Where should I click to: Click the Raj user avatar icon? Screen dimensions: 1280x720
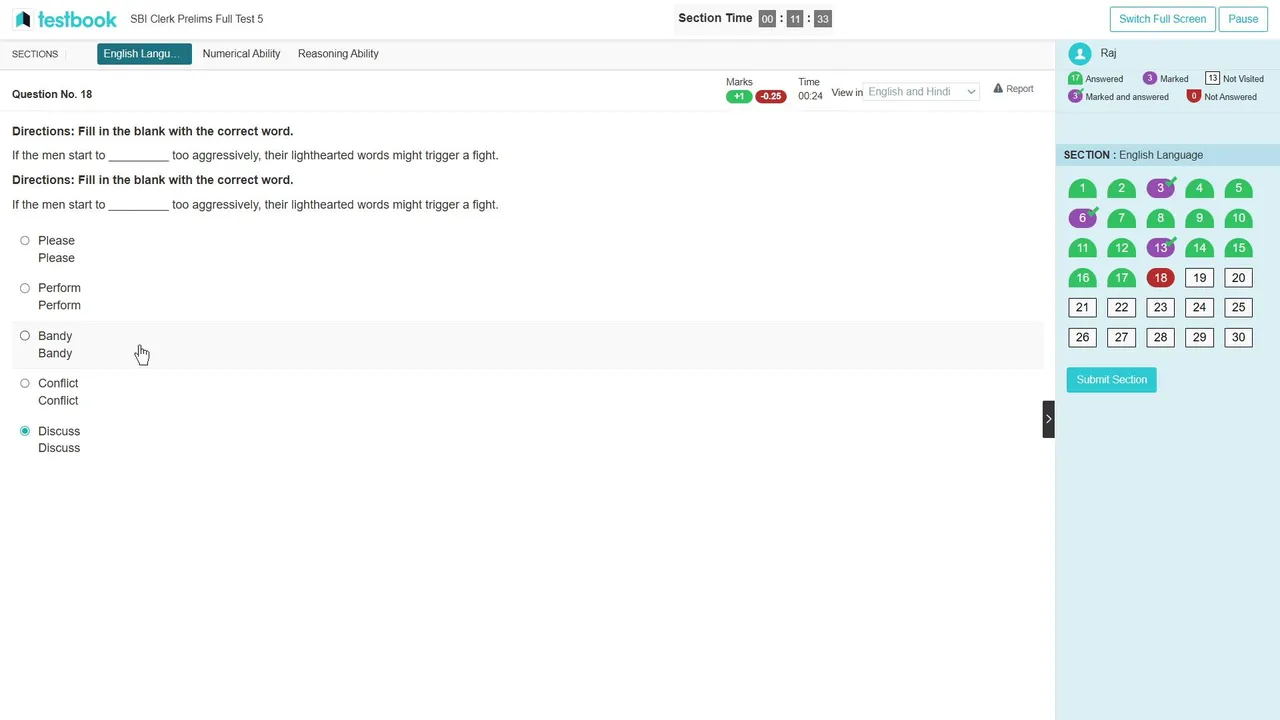[x=1079, y=55]
